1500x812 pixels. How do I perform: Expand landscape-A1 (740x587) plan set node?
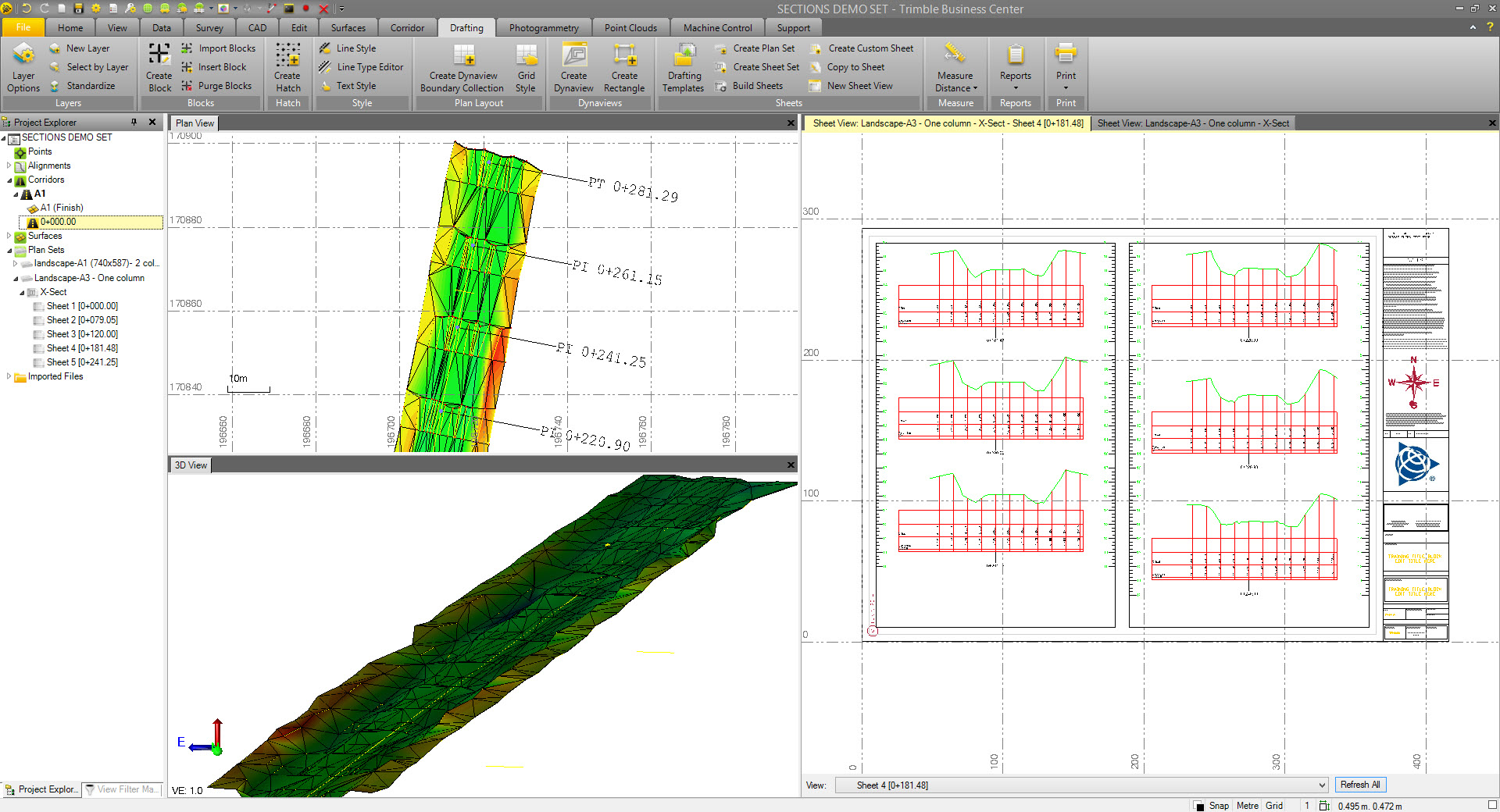(x=15, y=264)
